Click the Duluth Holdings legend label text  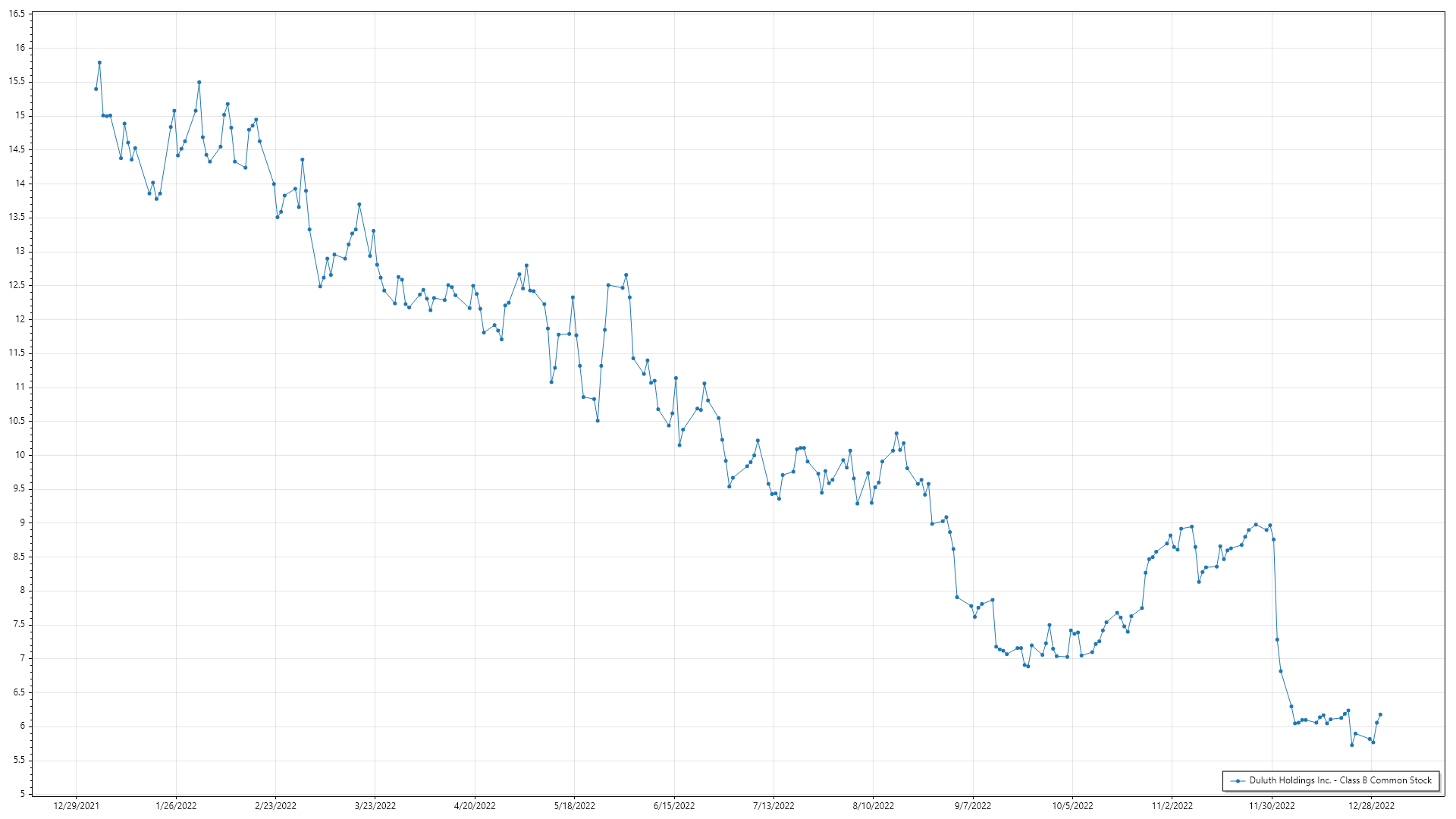1340,780
